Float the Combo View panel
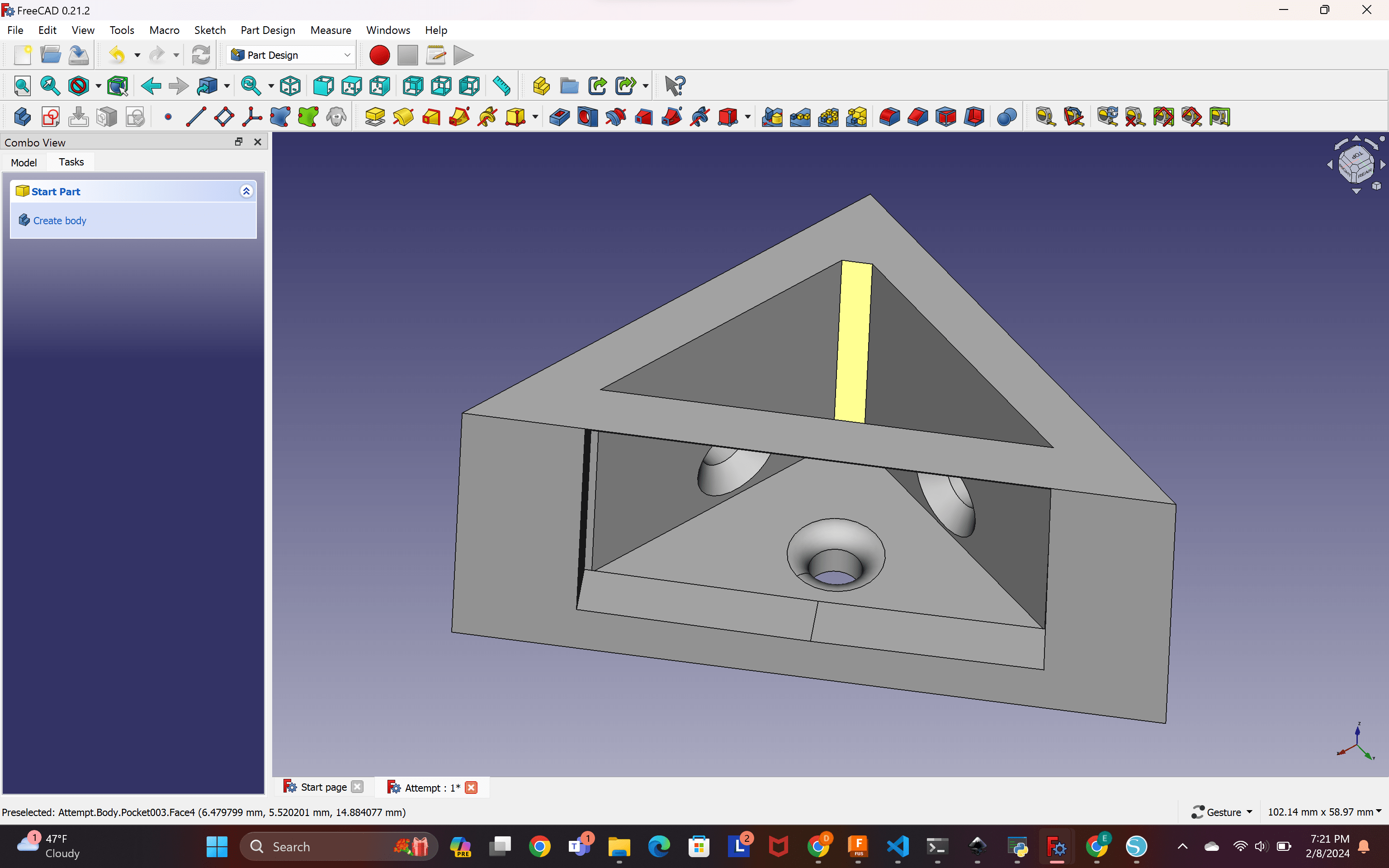This screenshot has width=1389, height=868. pos(239,142)
